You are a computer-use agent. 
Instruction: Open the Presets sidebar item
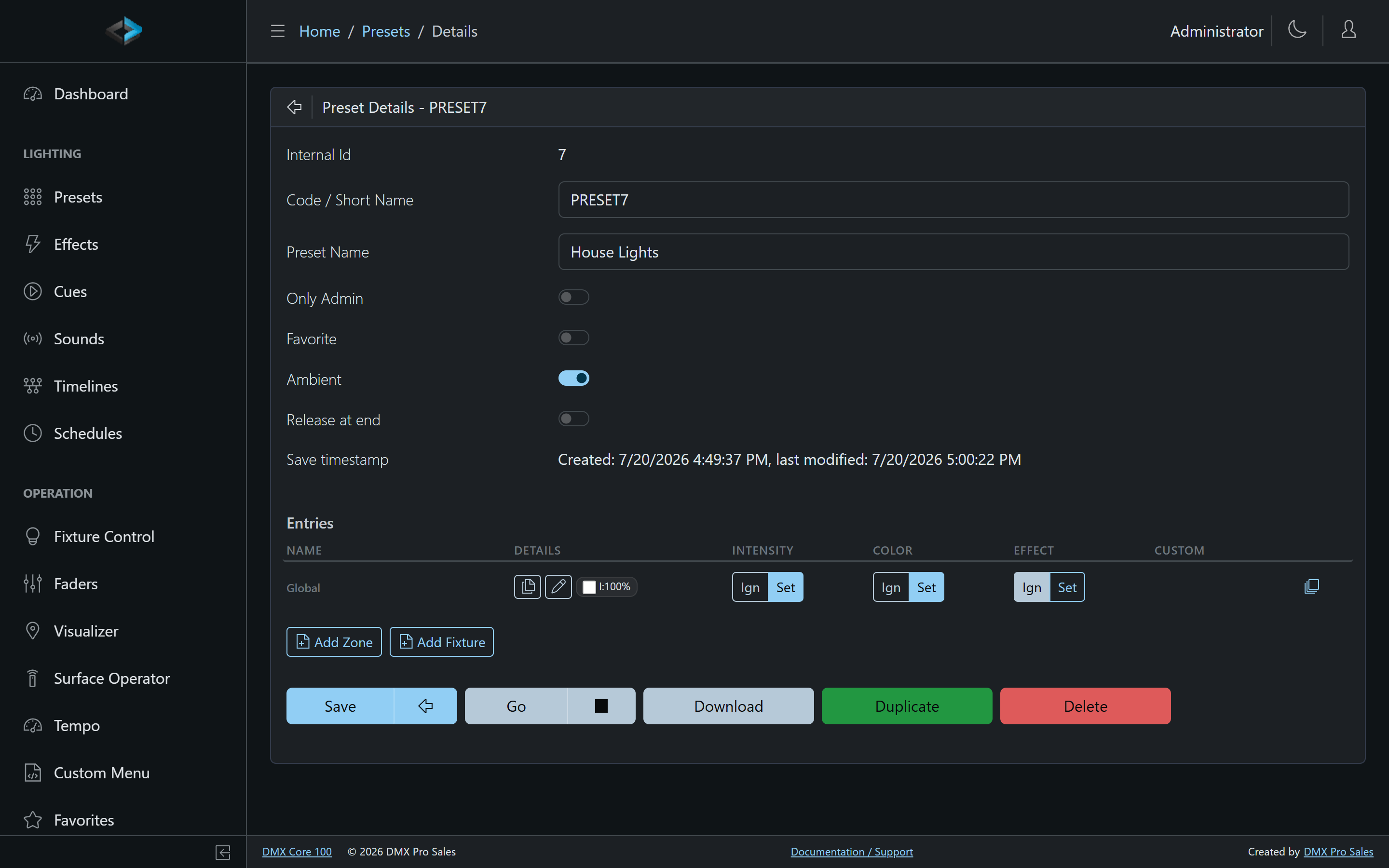[x=123, y=197]
